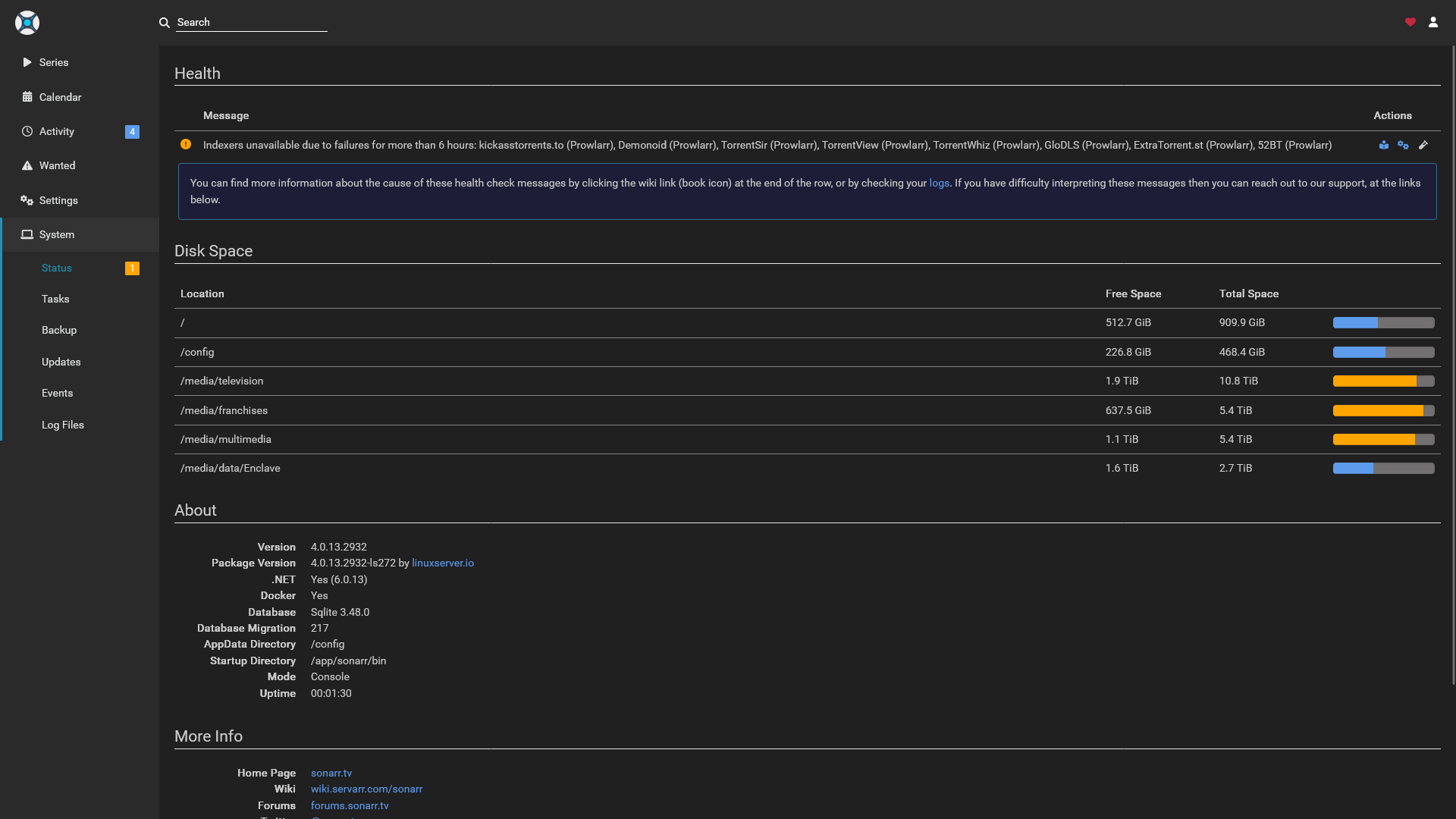Open the user profile icon menu
The image size is (1456, 819).
click(x=1433, y=22)
